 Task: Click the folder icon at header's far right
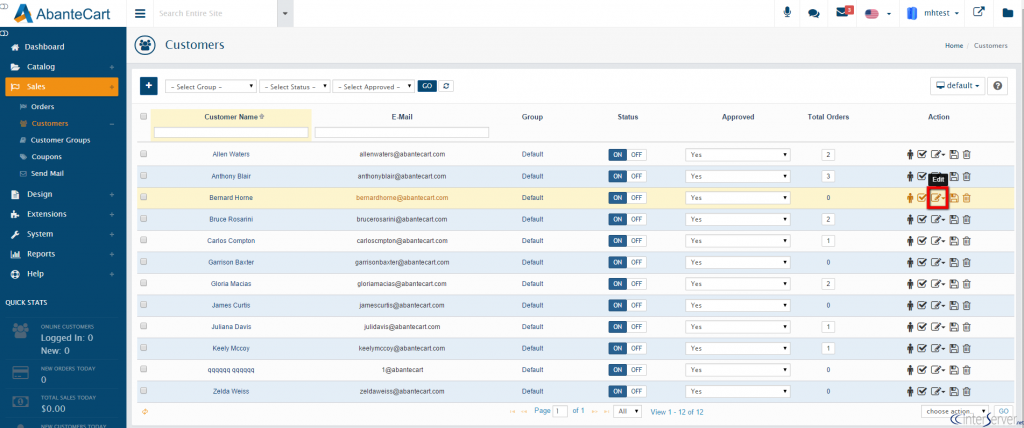(x=1008, y=13)
